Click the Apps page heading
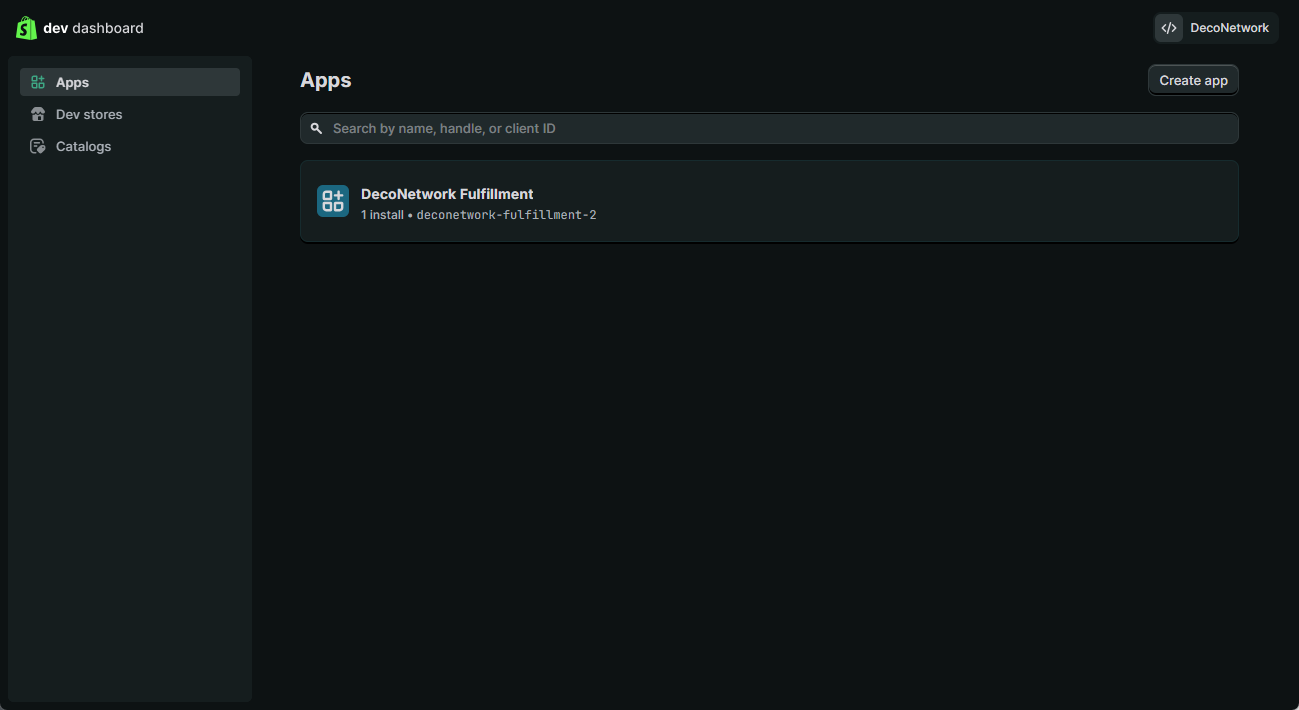This screenshot has width=1299, height=710. pyautogui.click(x=326, y=80)
